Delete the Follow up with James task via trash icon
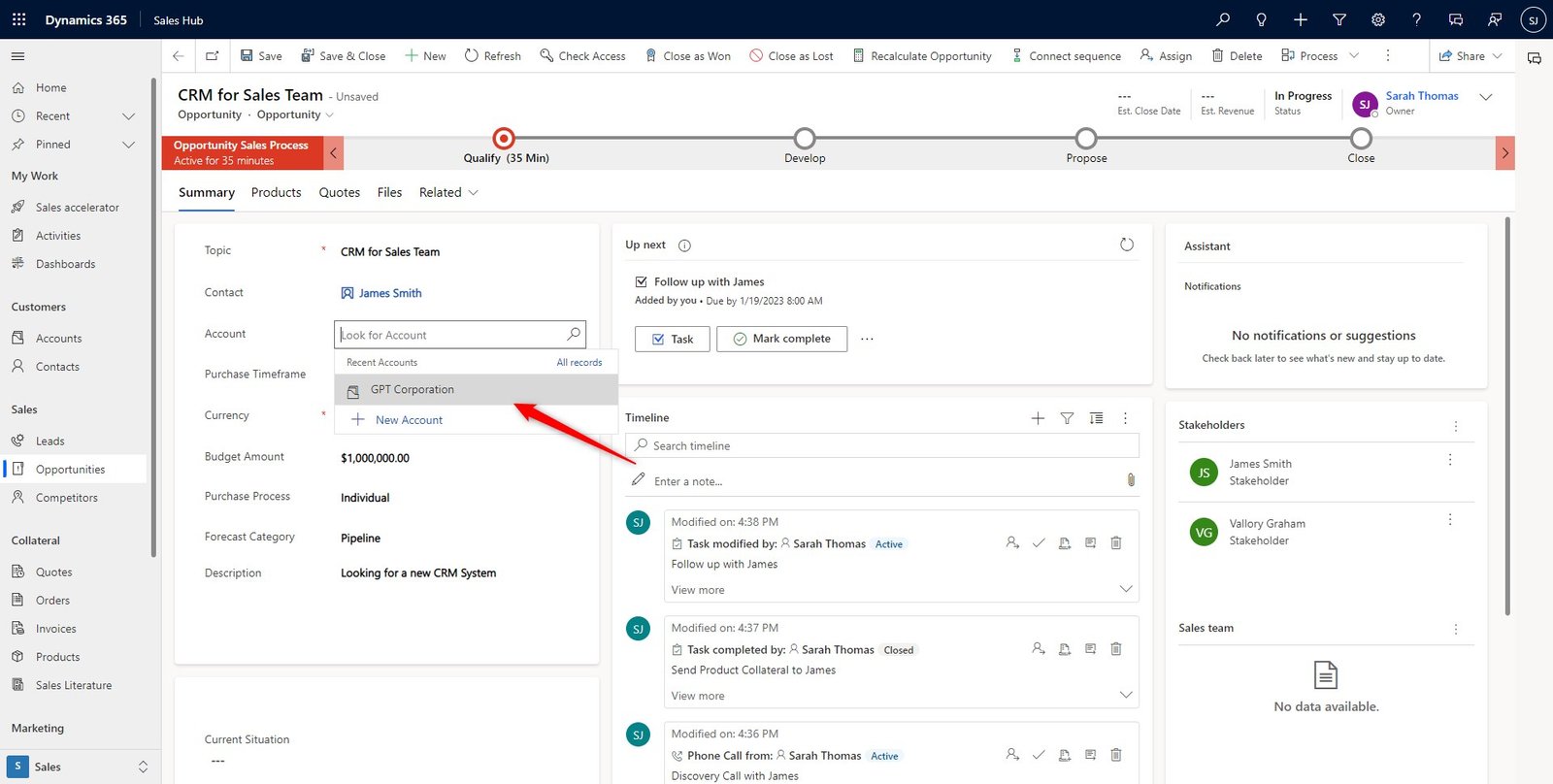This screenshot has height=784, width=1553. point(1116,543)
